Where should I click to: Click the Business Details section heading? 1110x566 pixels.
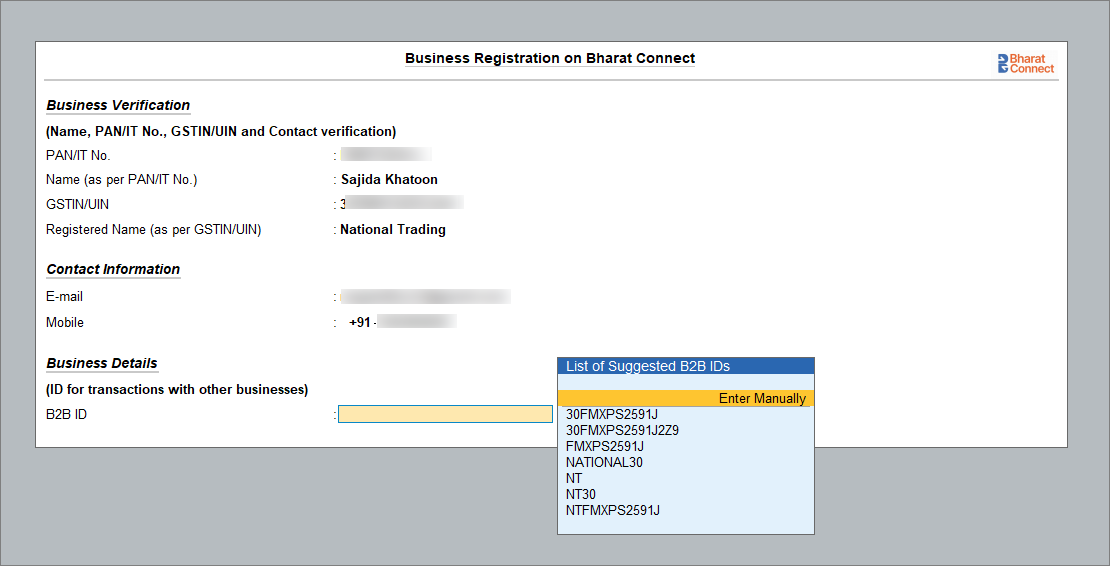(x=102, y=363)
